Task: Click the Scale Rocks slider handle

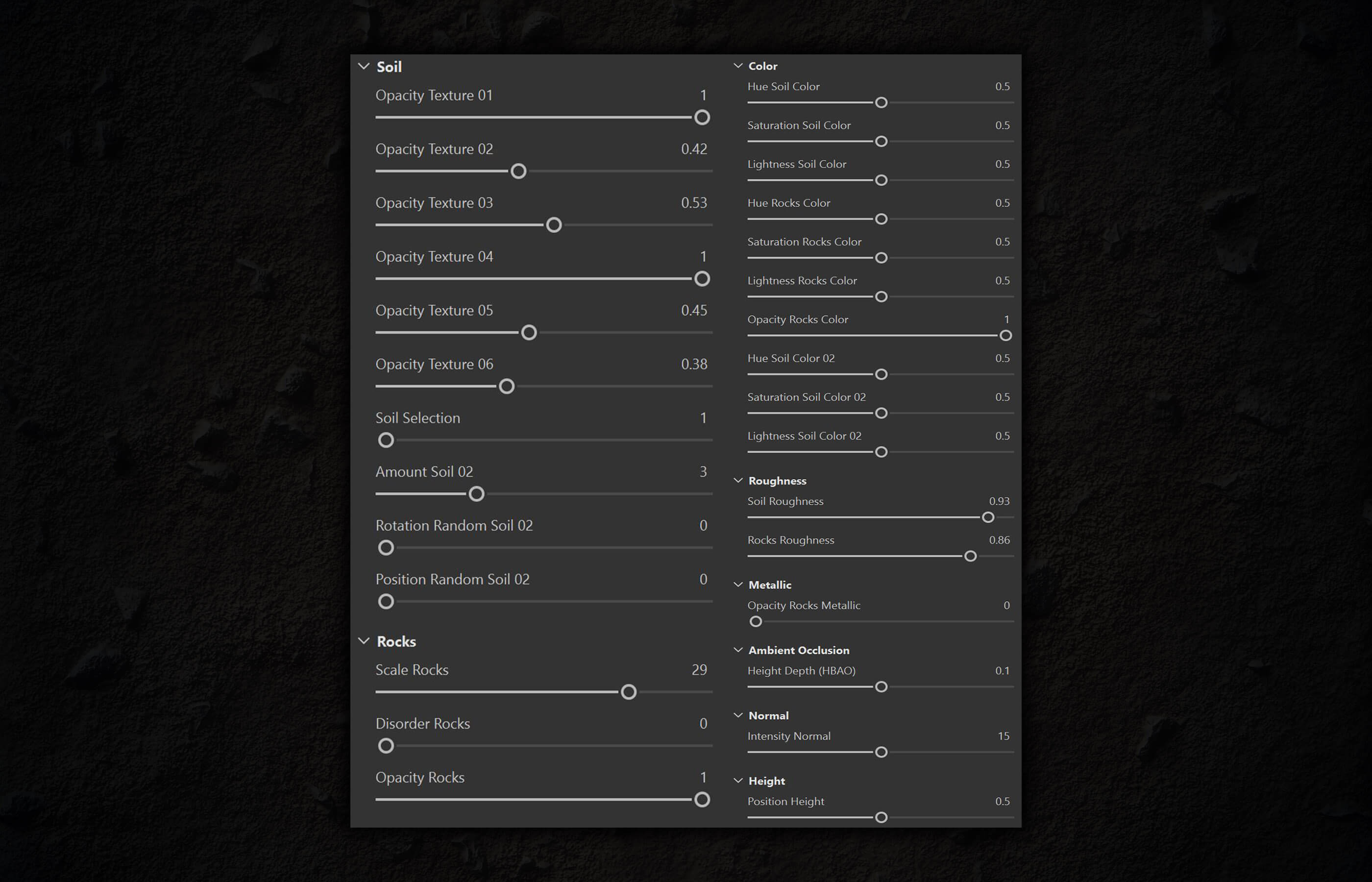Action: pos(629,692)
